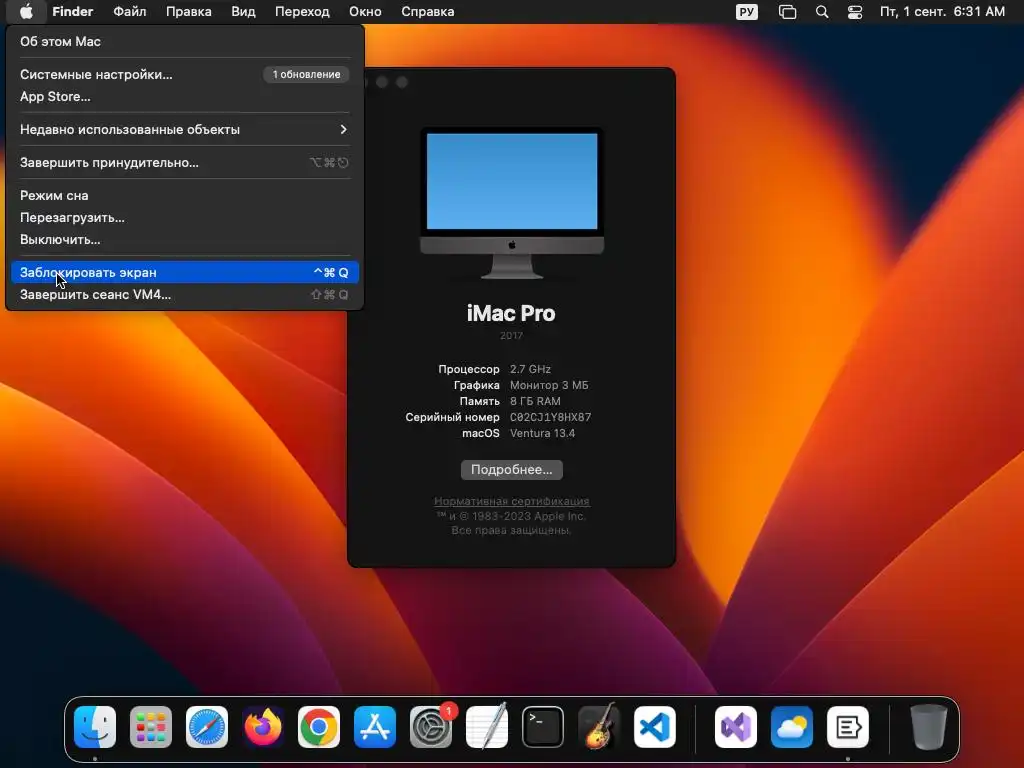The height and width of the screenshot is (768, 1024).
Task: Open Google Chrome from the Dock
Action: (319, 726)
